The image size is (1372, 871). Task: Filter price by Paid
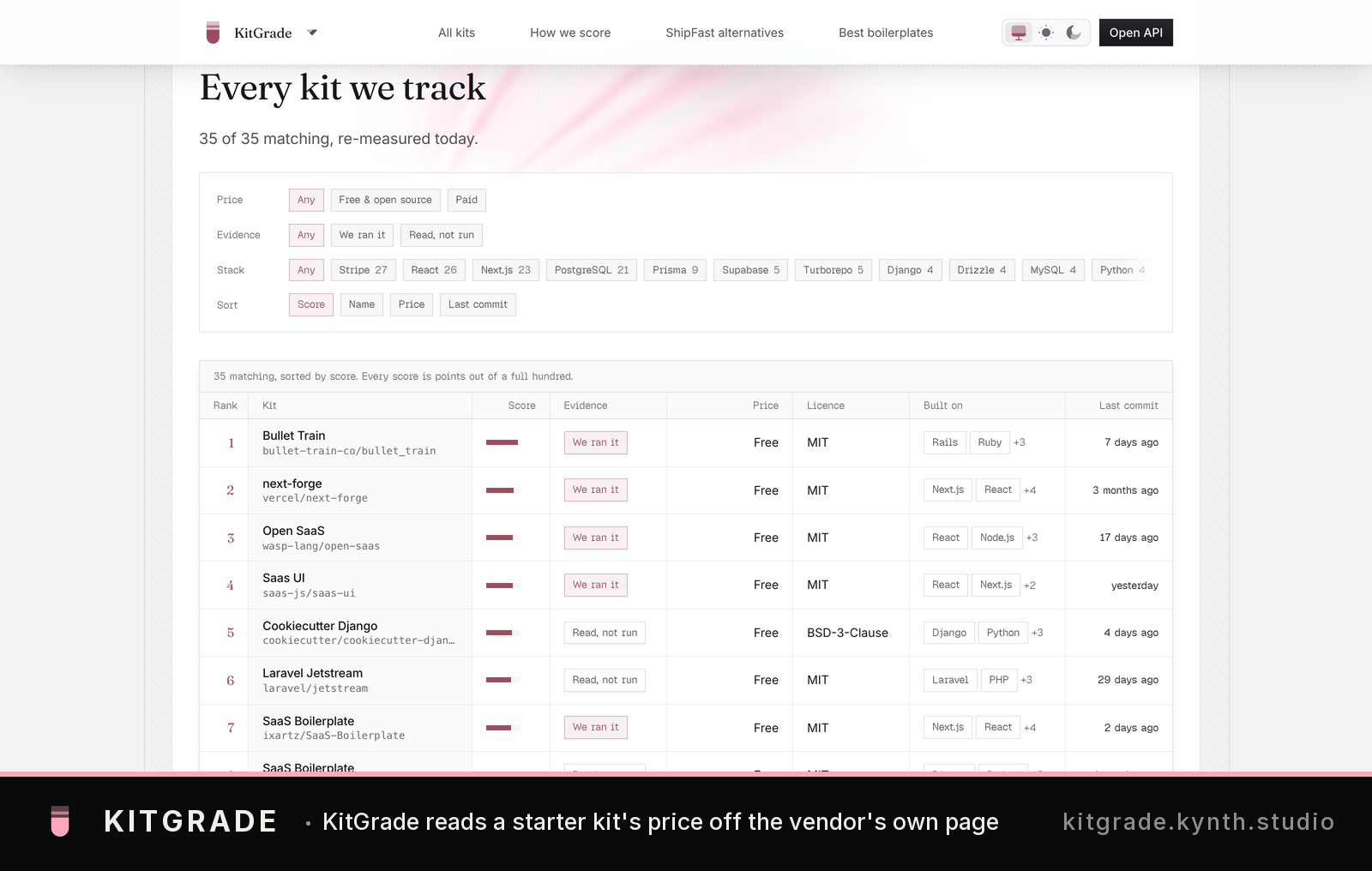pyautogui.click(x=466, y=200)
